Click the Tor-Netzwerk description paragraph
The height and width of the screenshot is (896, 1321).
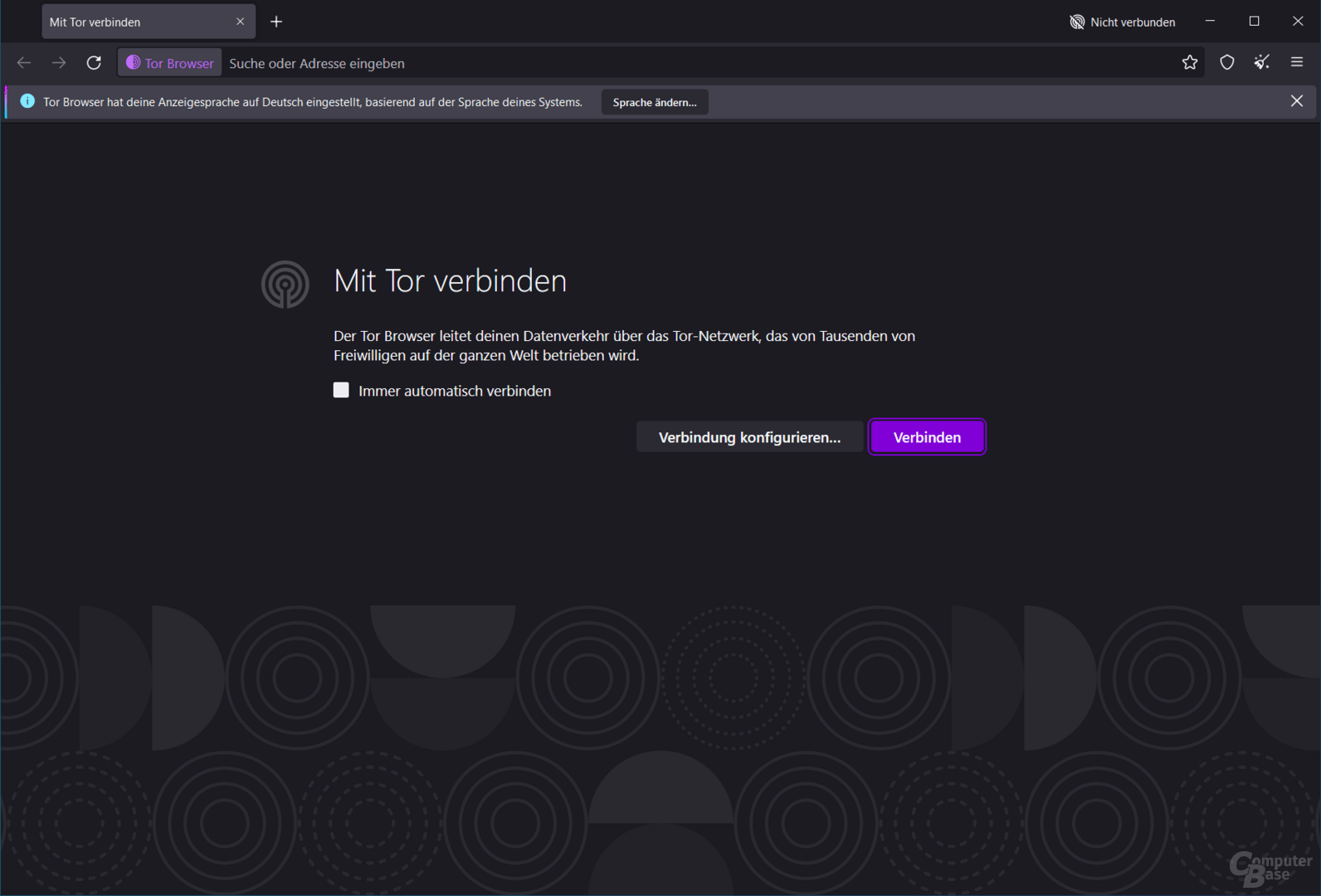[x=624, y=346]
